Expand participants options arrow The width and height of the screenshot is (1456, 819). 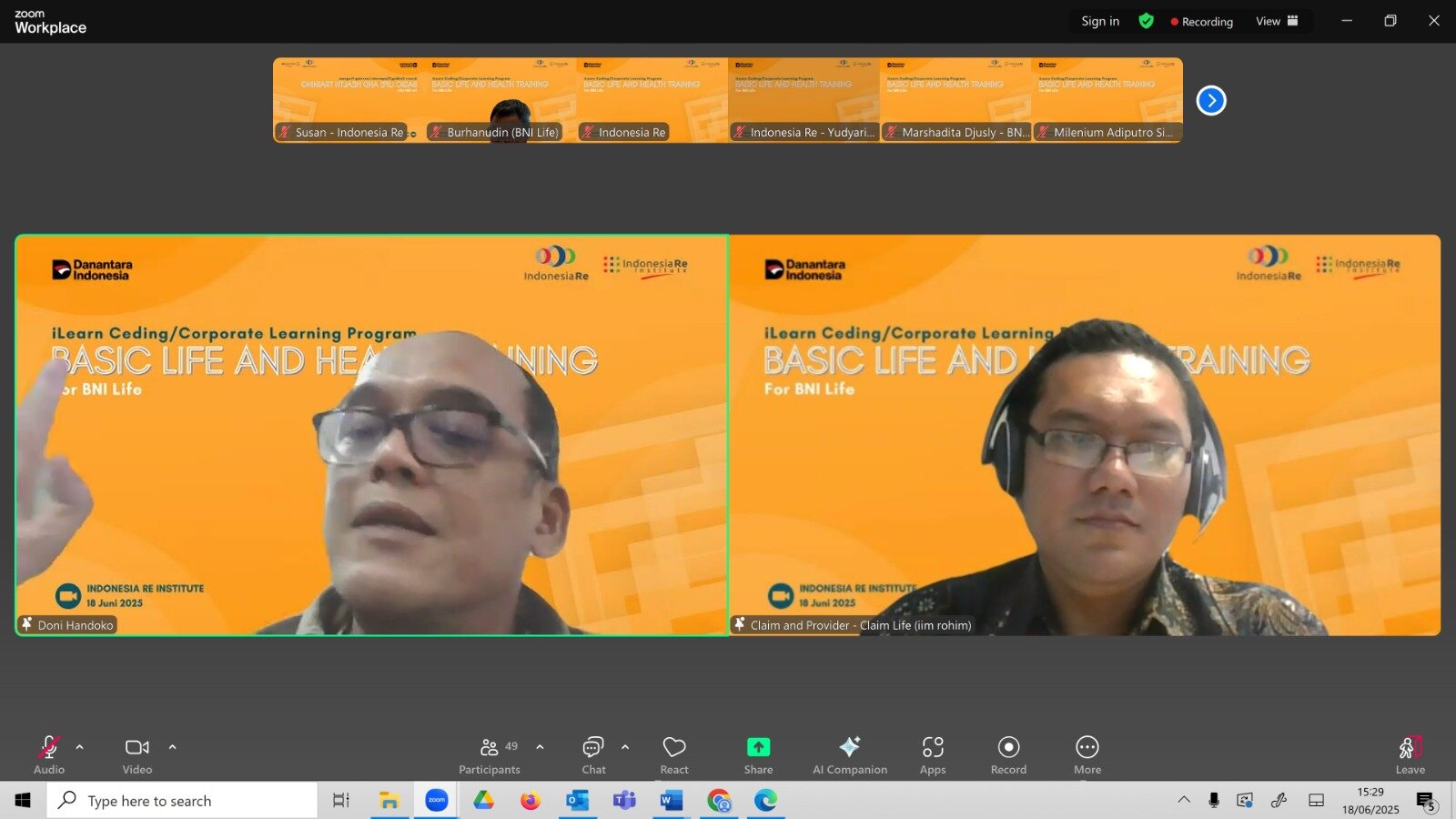(541, 747)
